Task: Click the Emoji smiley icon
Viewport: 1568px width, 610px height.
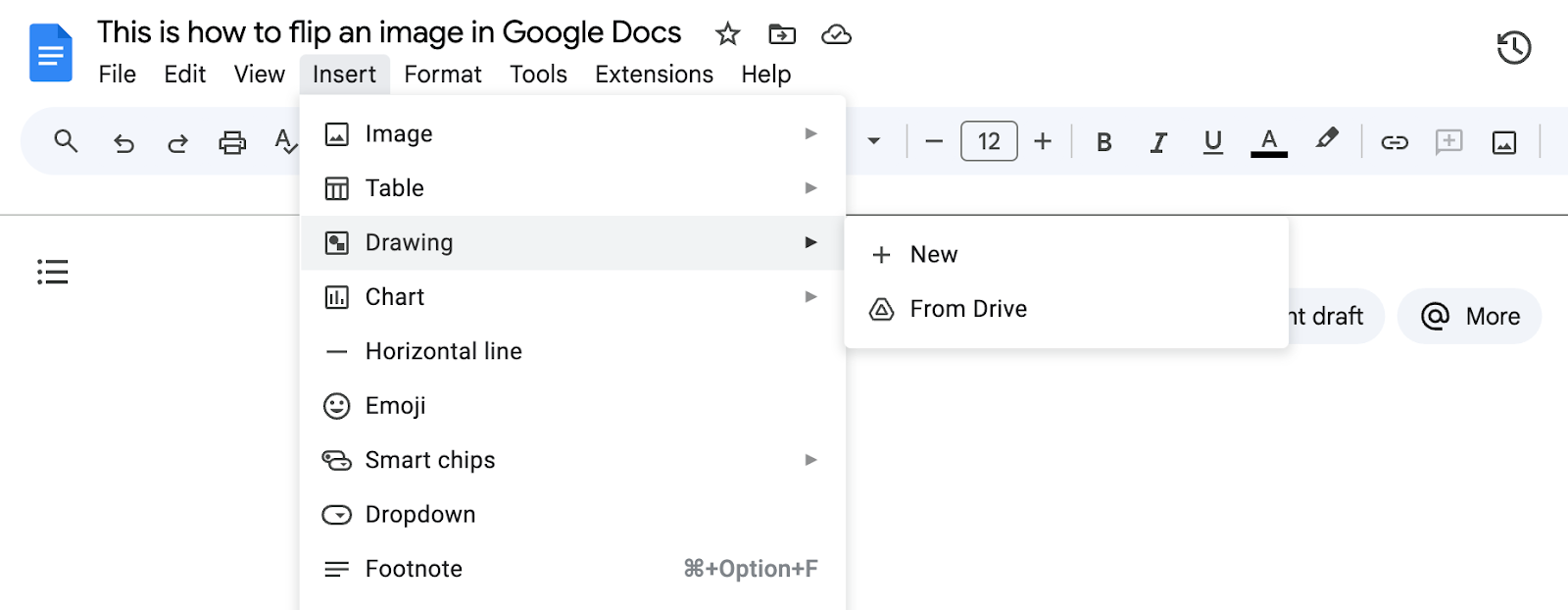Action: point(336,406)
